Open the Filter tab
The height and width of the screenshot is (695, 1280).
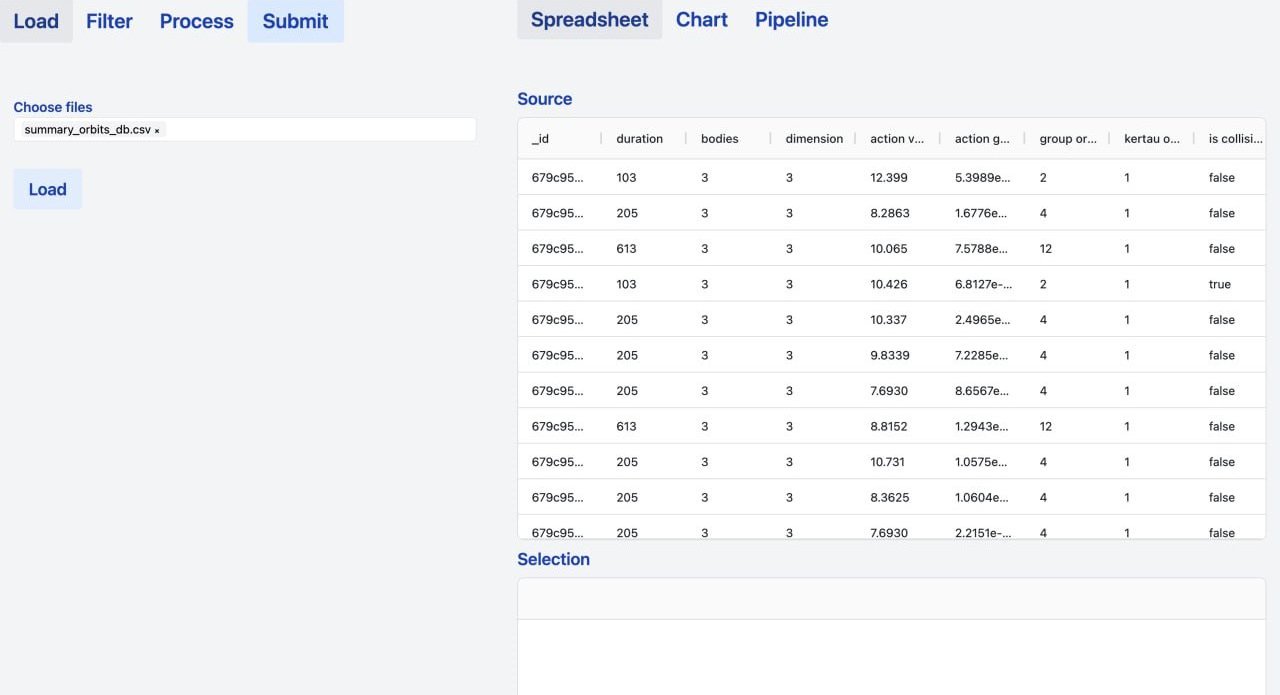tap(109, 21)
